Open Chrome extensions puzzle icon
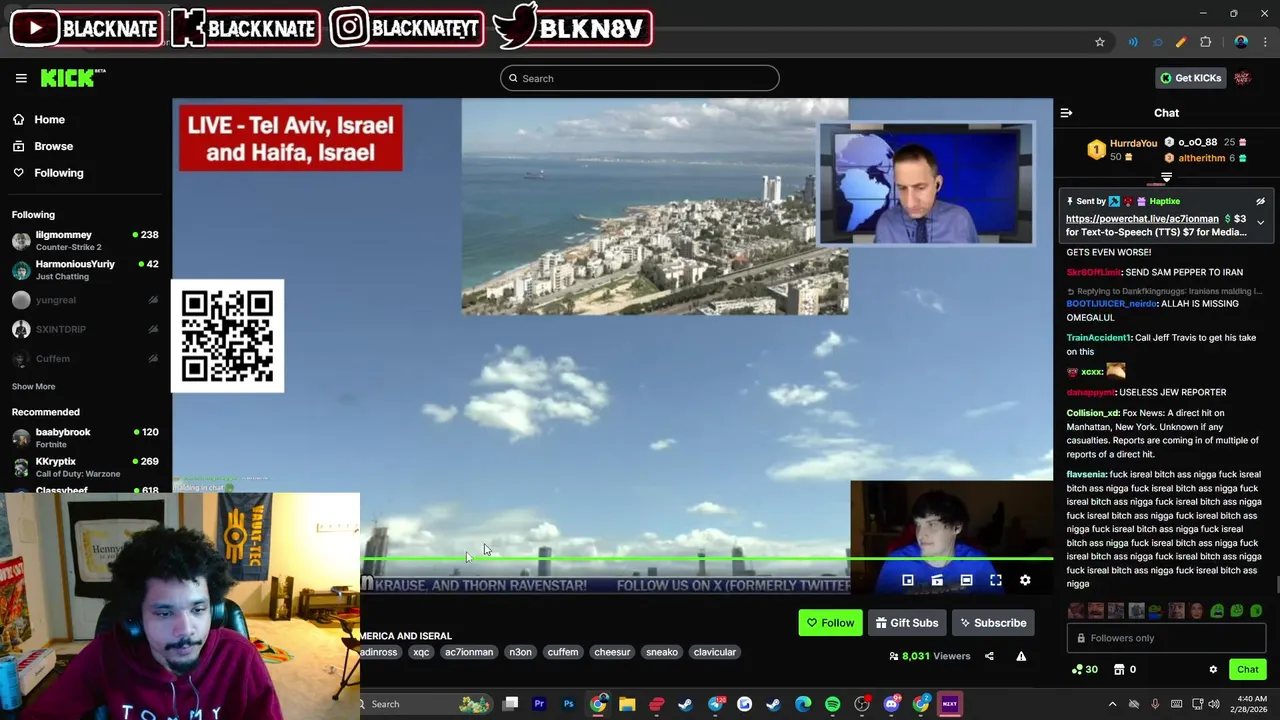The image size is (1280, 720). tap(1205, 42)
